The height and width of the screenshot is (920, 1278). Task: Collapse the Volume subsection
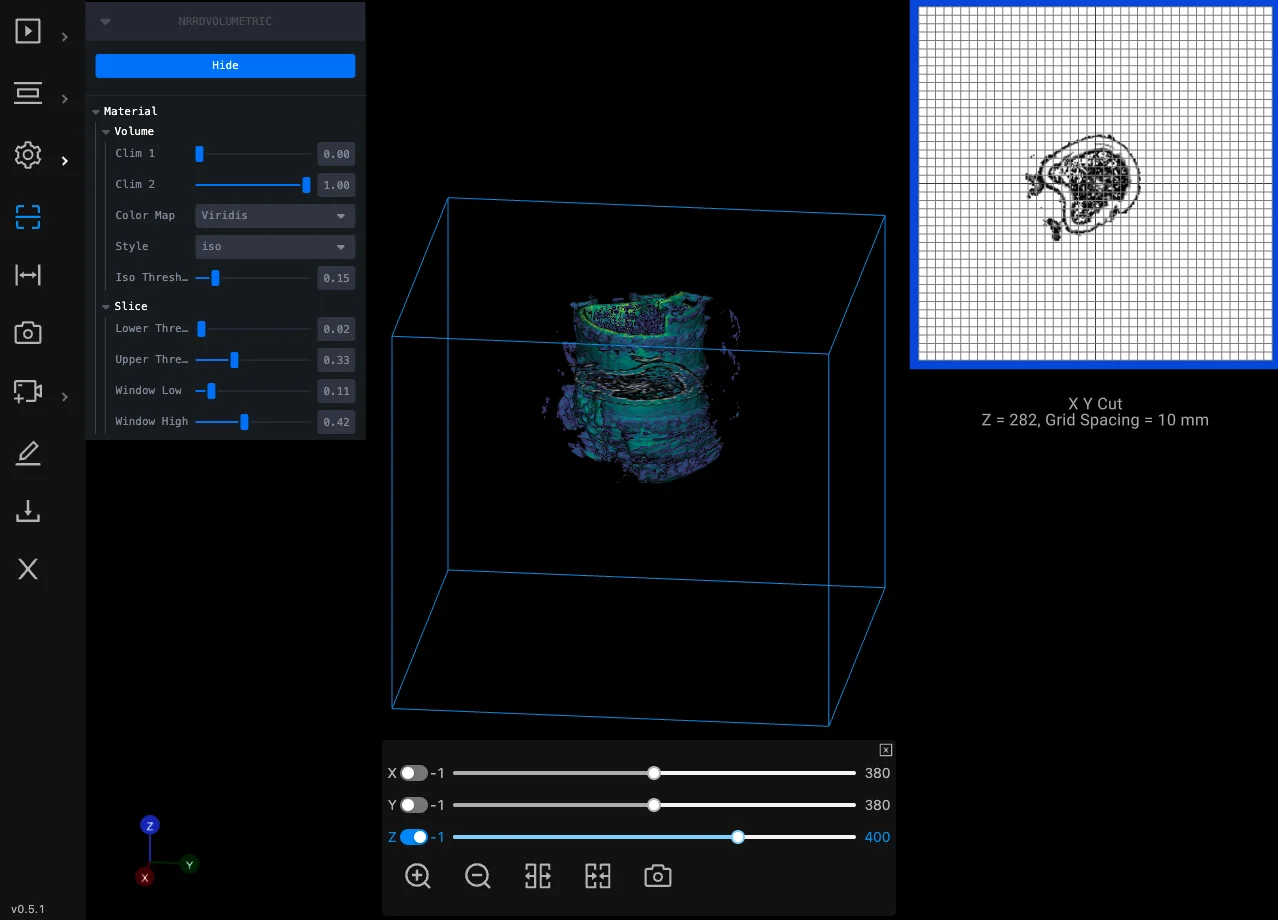(x=107, y=132)
